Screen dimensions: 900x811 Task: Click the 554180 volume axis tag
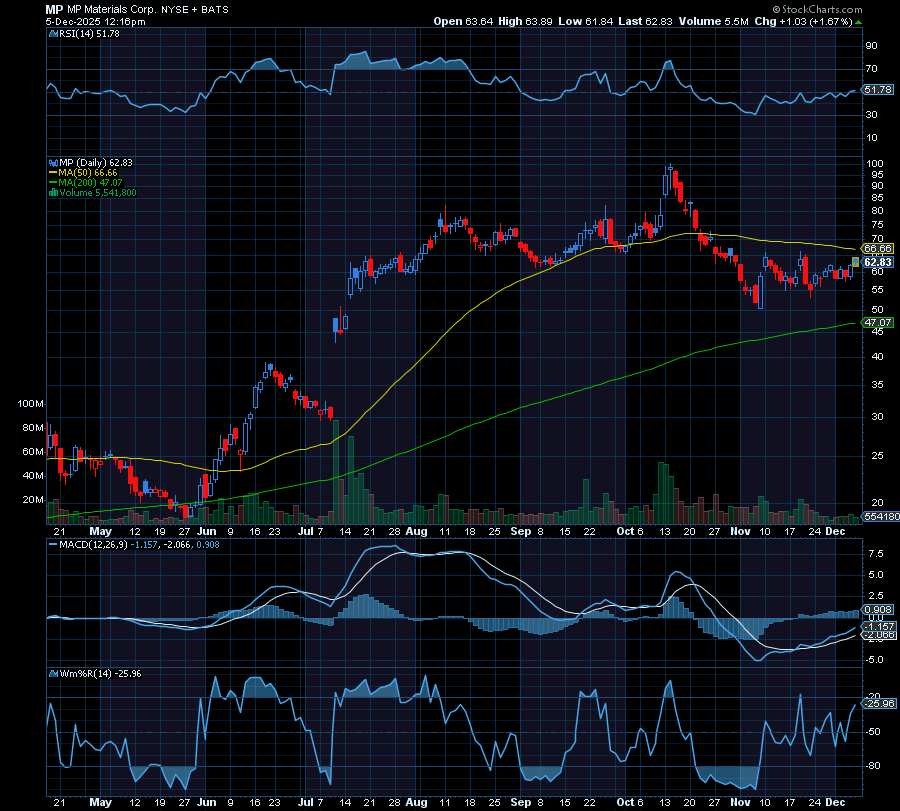pyautogui.click(x=880, y=516)
